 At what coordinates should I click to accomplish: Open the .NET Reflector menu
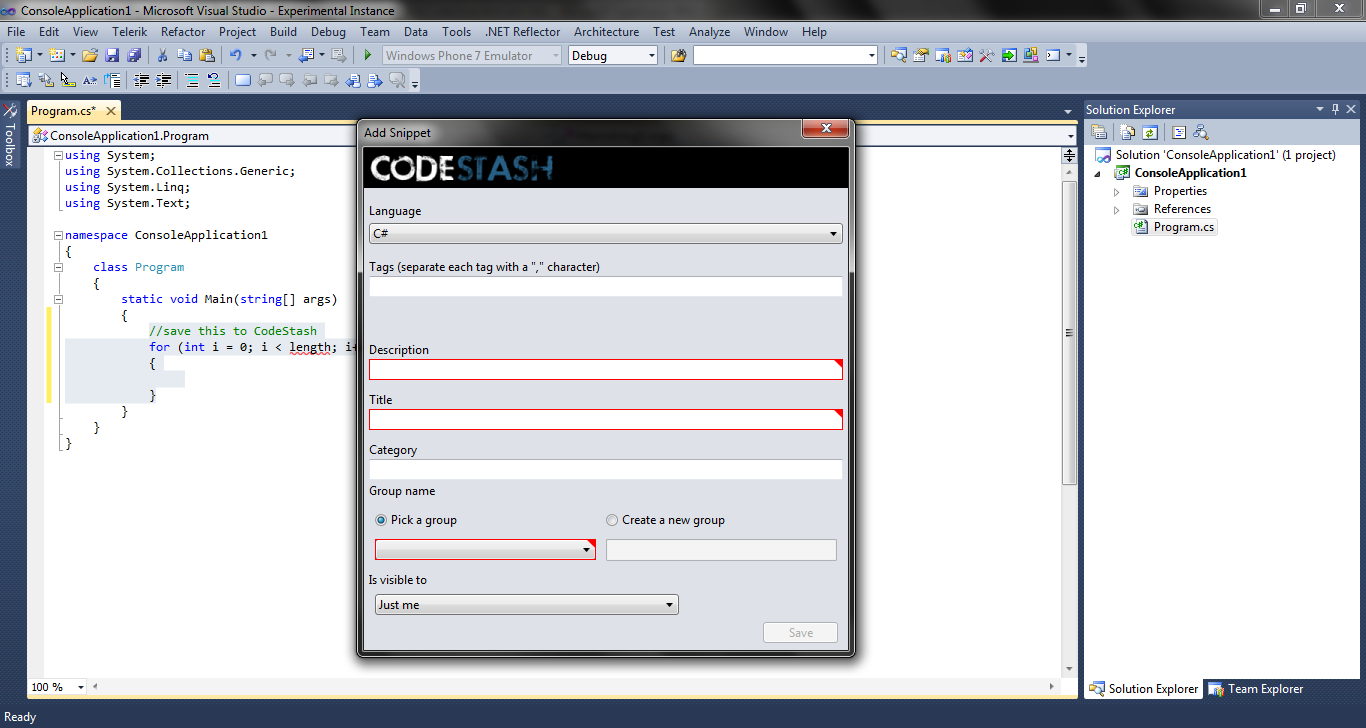523,32
